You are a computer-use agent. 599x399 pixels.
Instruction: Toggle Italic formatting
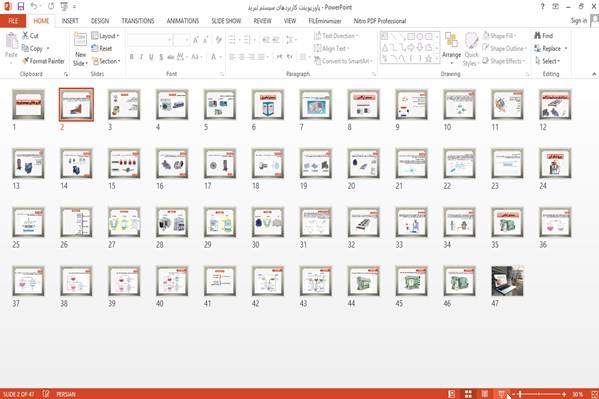pos(141,57)
